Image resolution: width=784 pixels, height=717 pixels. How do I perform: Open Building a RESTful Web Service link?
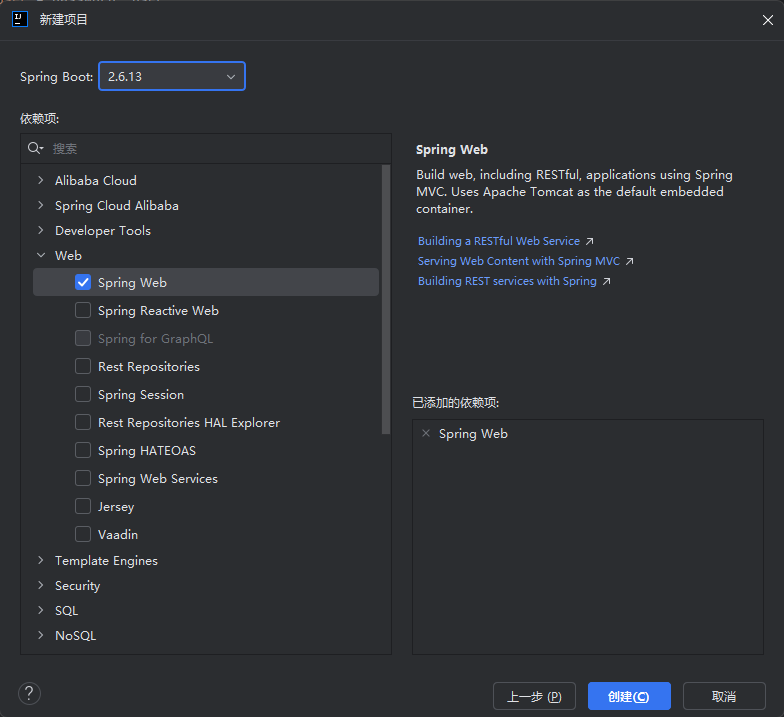(x=498, y=241)
